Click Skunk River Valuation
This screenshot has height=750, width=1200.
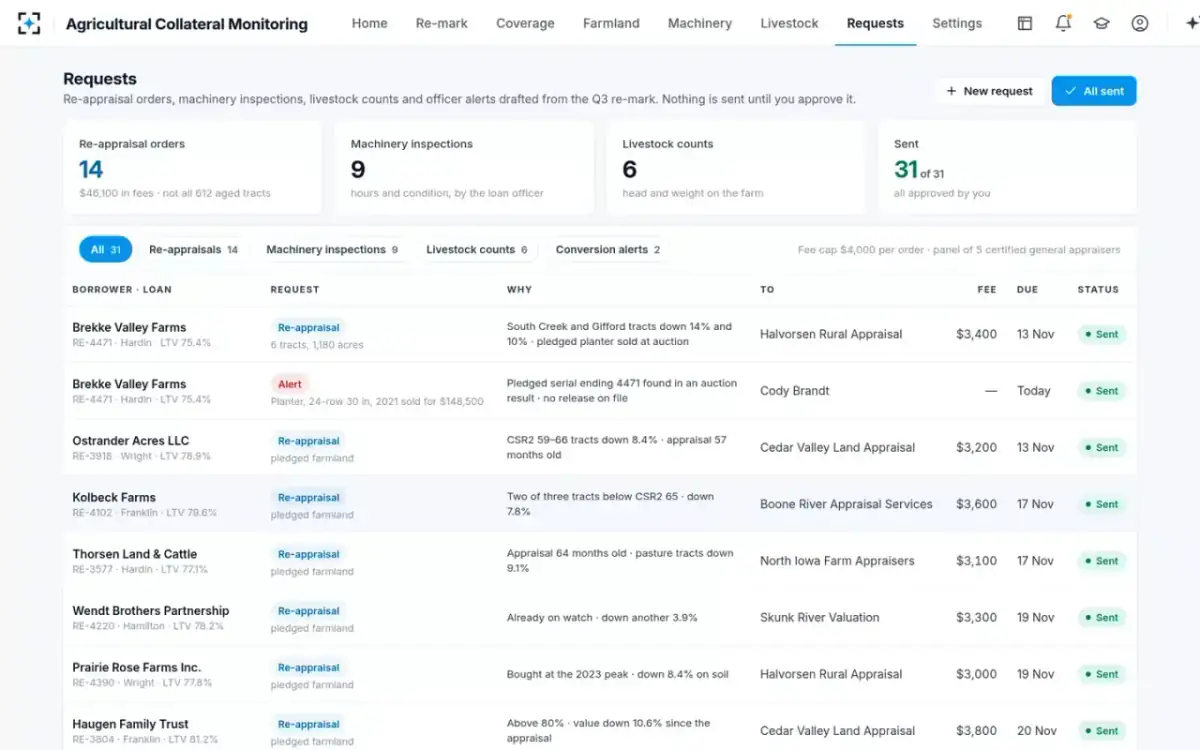(x=819, y=618)
